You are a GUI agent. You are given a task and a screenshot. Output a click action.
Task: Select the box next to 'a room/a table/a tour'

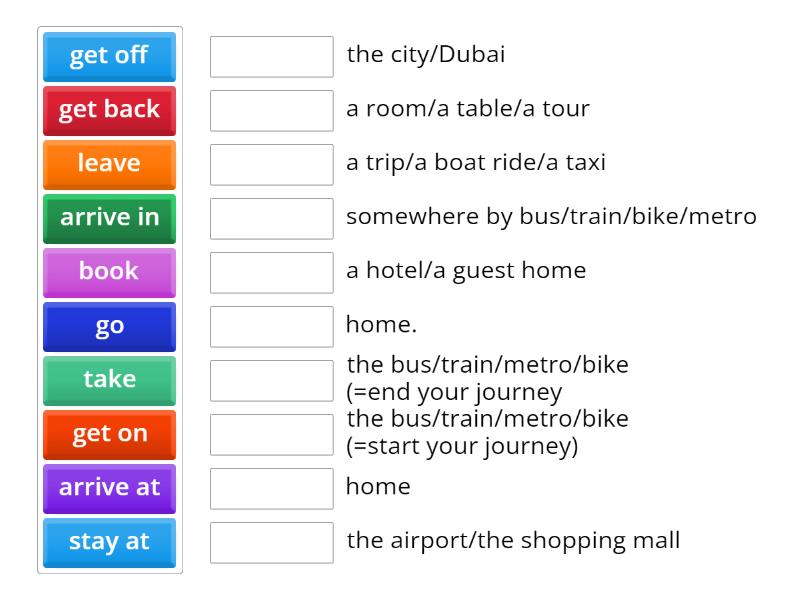271,110
